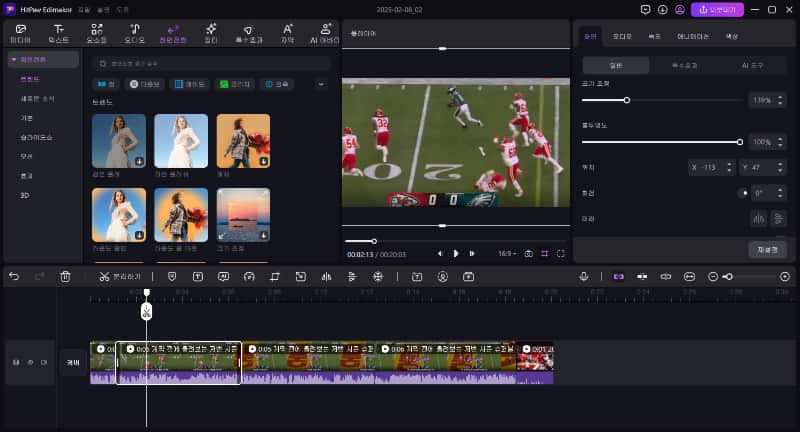
Task: Open the 16:9 aspect ratio dropdown
Action: tap(506, 254)
